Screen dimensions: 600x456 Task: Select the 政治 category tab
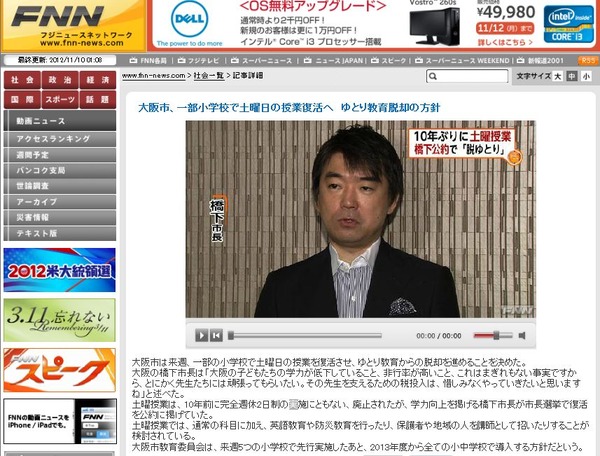pos(60,80)
